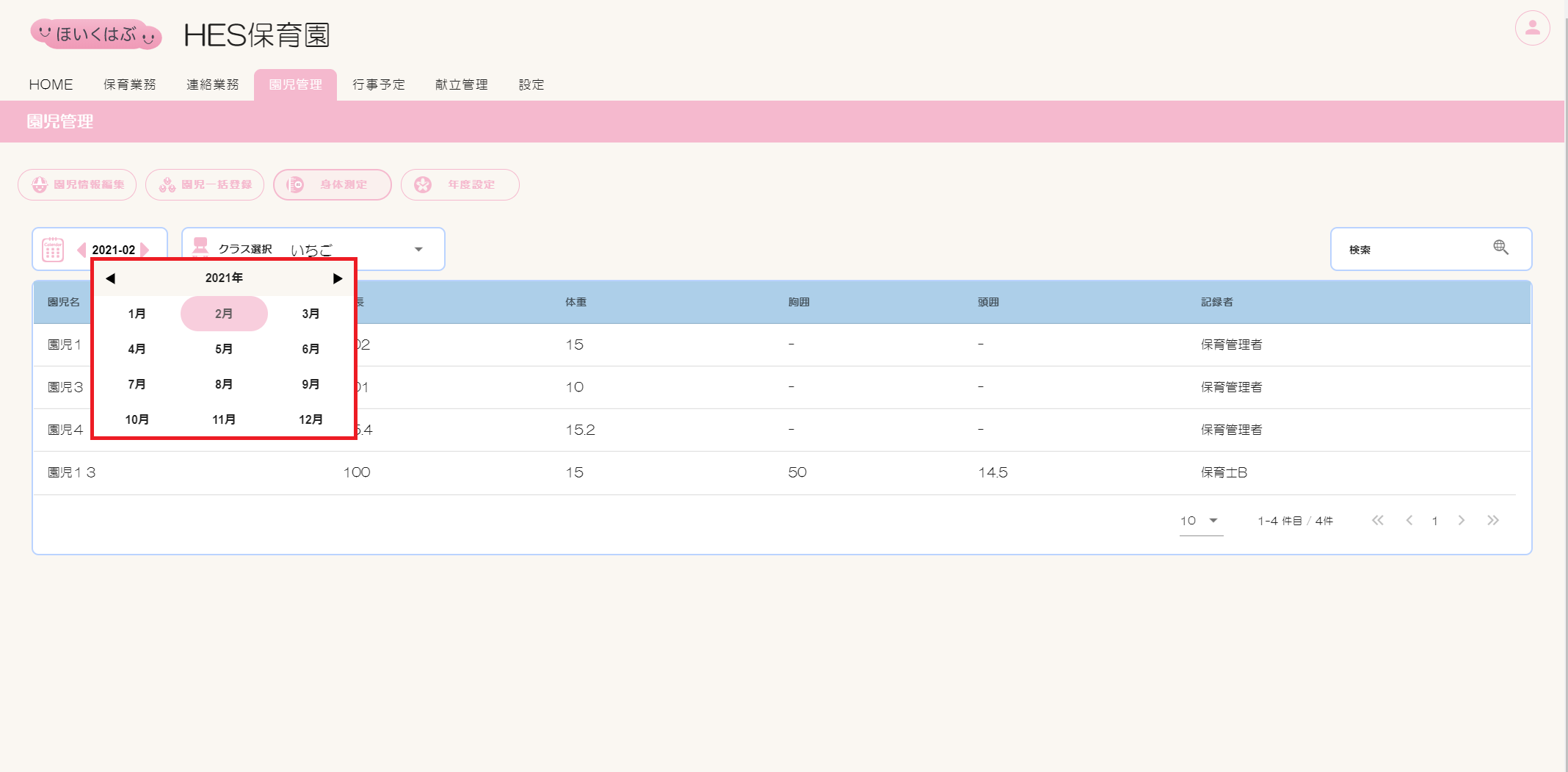Click the 年度設定 button
Screen dimensions: 1568x772
pos(460,185)
